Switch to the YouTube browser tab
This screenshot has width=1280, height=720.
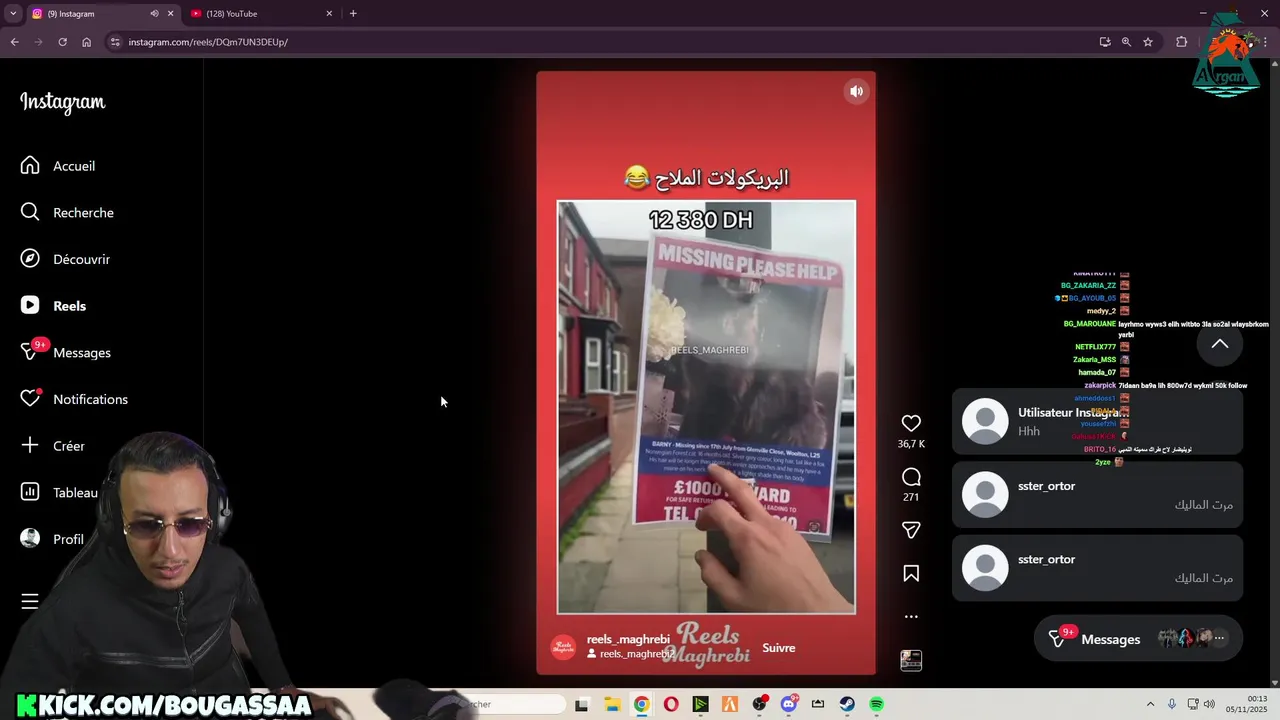(x=262, y=13)
